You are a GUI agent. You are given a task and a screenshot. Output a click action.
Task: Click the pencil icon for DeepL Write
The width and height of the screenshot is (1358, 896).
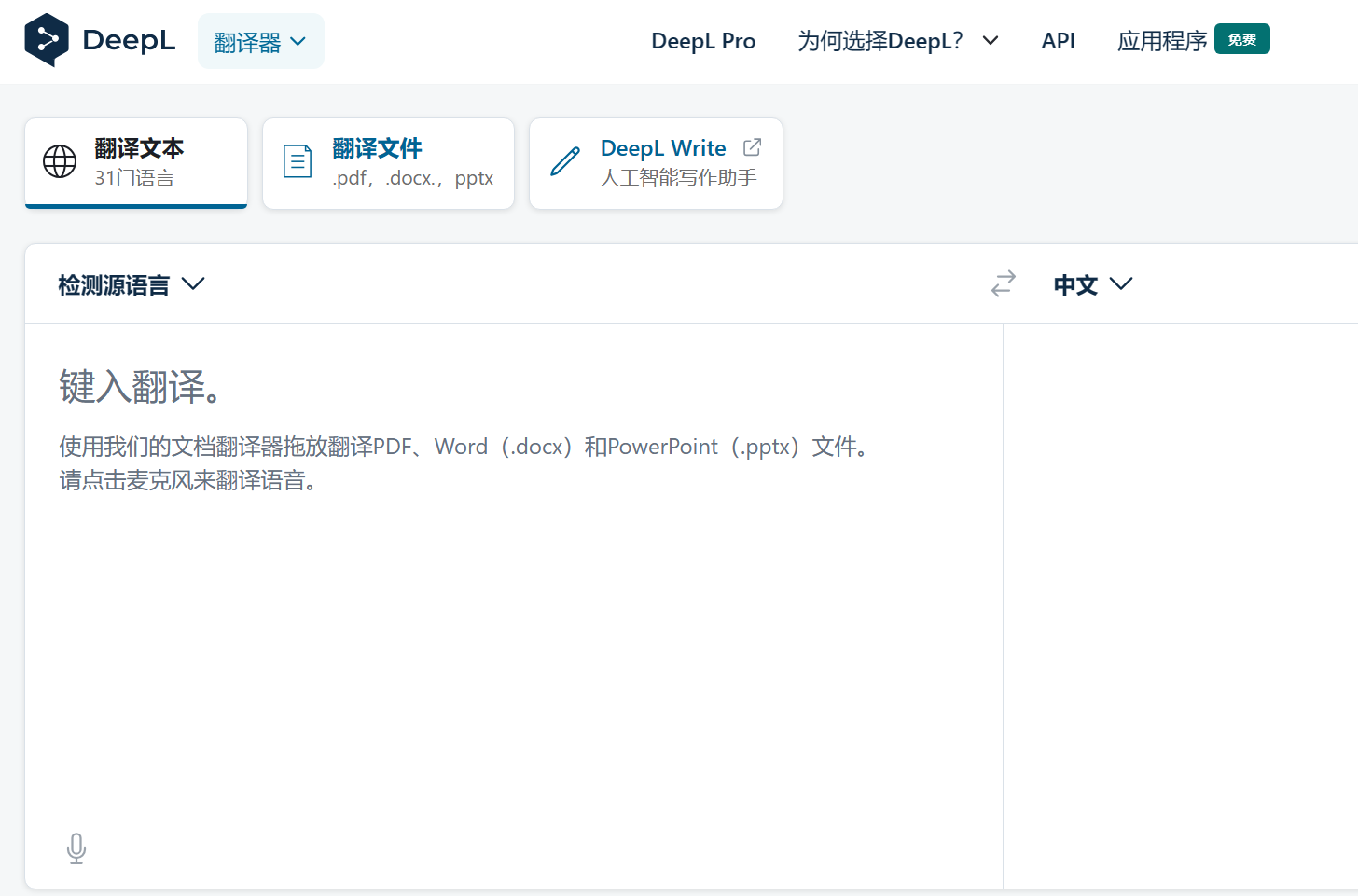coord(565,161)
